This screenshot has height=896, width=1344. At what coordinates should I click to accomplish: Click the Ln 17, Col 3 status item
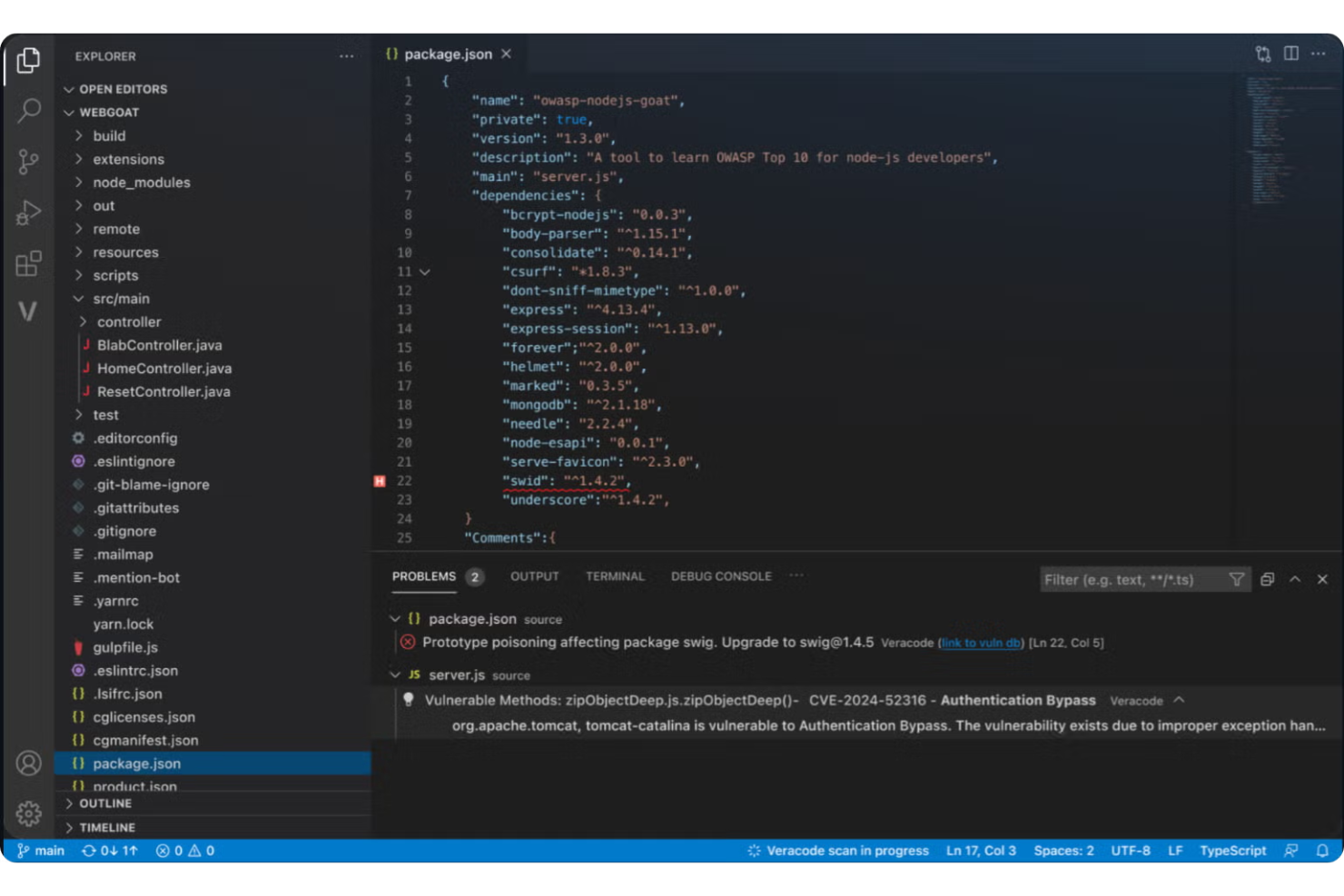[981, 851]
